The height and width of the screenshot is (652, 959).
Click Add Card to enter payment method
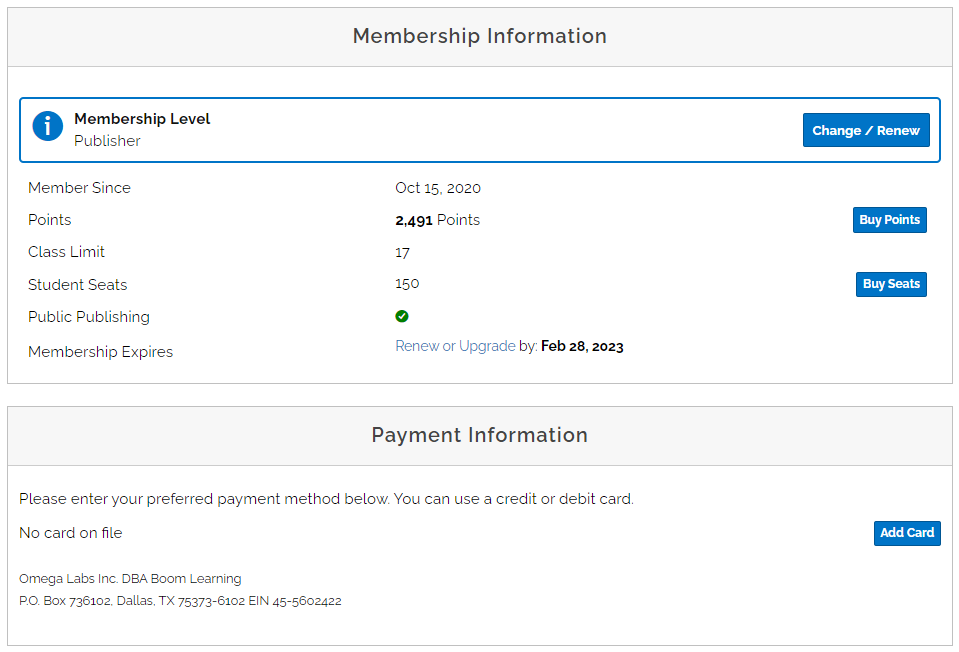pyautogui.click(x=906, y=533)
